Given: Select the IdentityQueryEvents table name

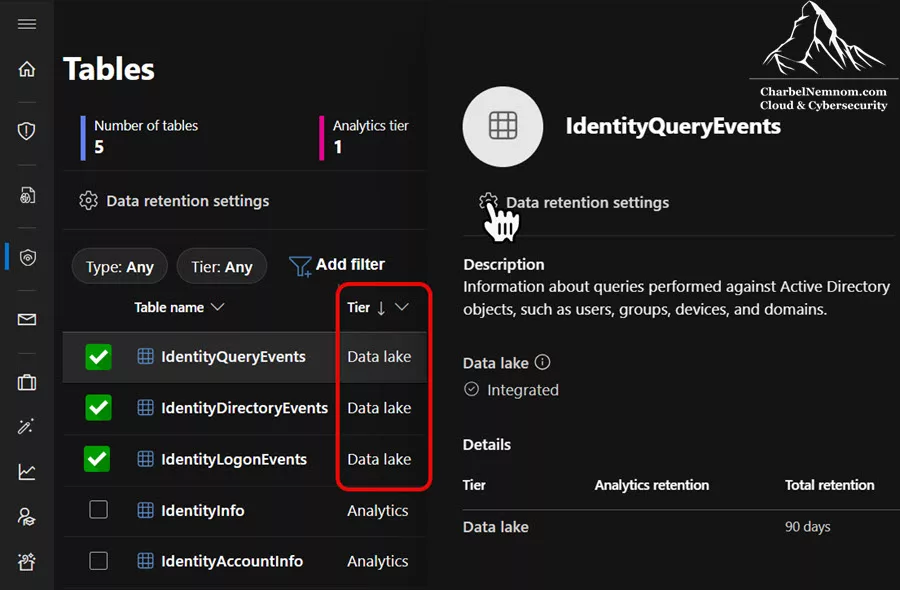Looking at the screenshot, I should pos(233,356).
